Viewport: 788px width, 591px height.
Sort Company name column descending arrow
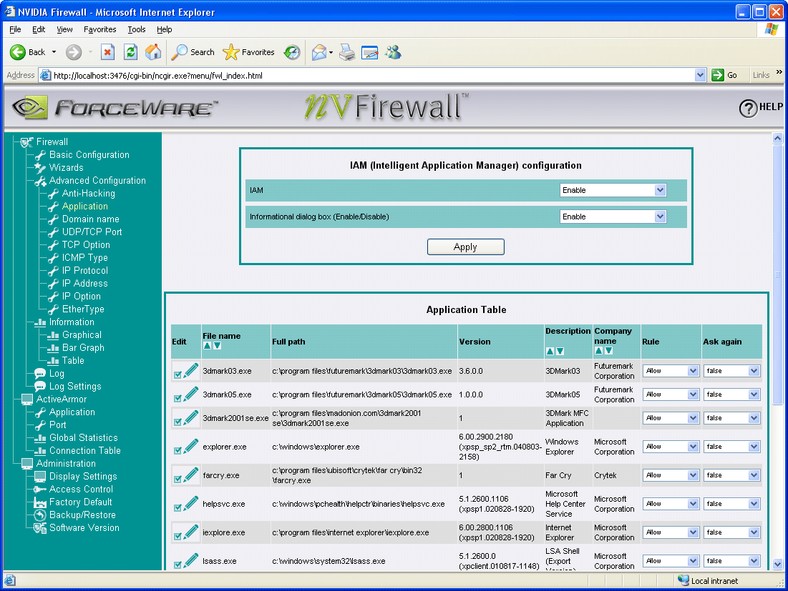[x=609, y=351]
